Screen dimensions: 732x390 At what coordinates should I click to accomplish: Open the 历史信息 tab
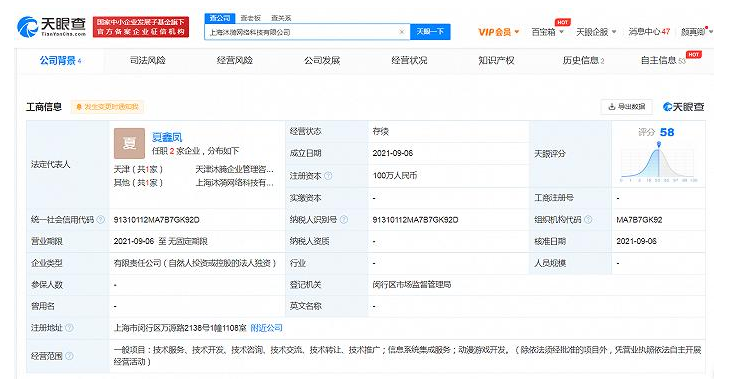(x=584, y=61)
